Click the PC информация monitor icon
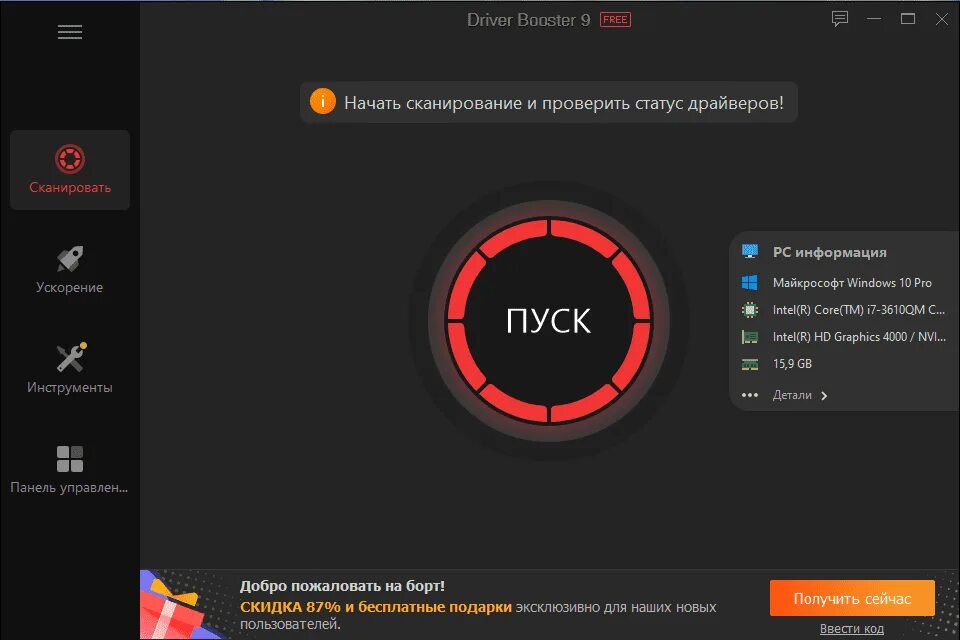Viewport: 960px width, 640px height. coord(749,252)
